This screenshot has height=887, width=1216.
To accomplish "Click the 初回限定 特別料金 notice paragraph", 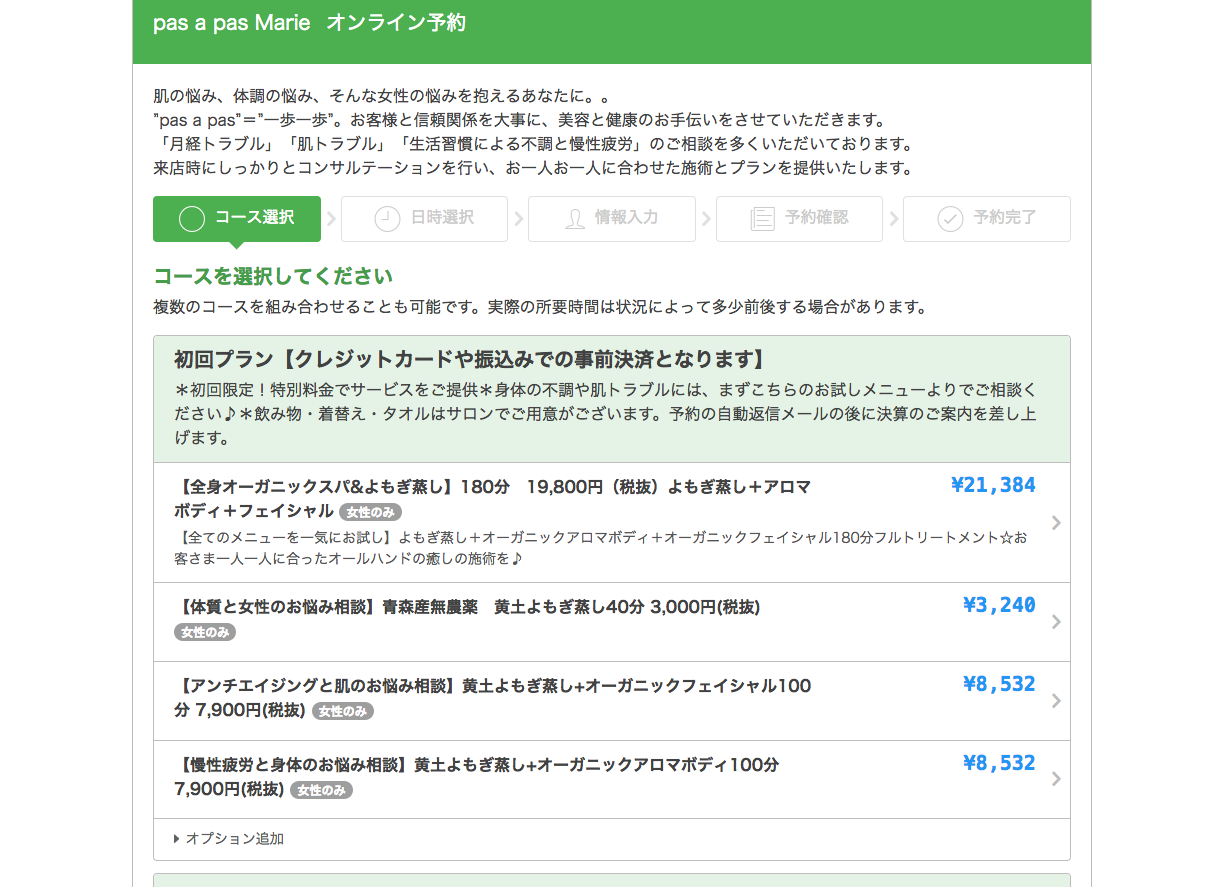I will (x=605, y=413).
